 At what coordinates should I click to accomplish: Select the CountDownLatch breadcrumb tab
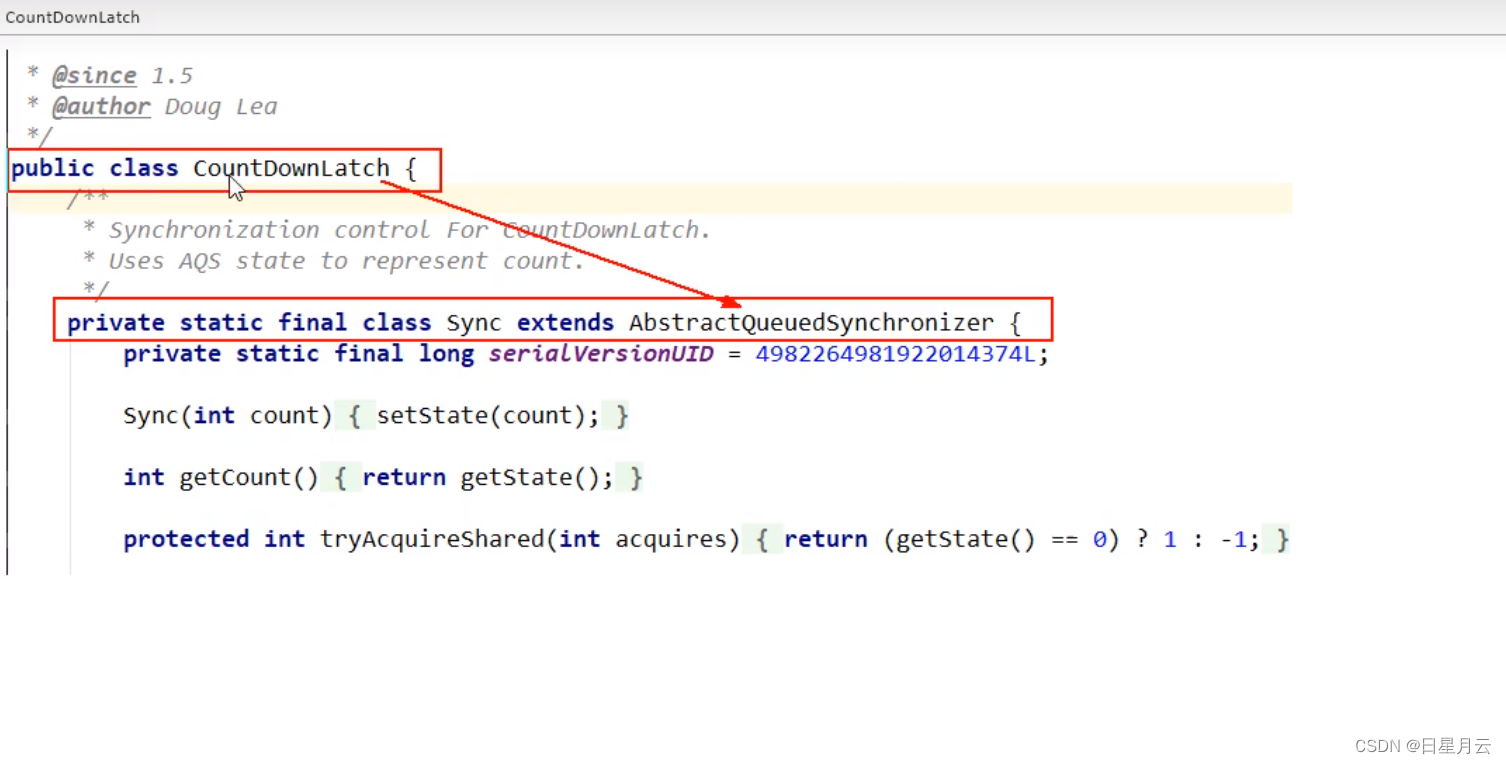point(73,17)
